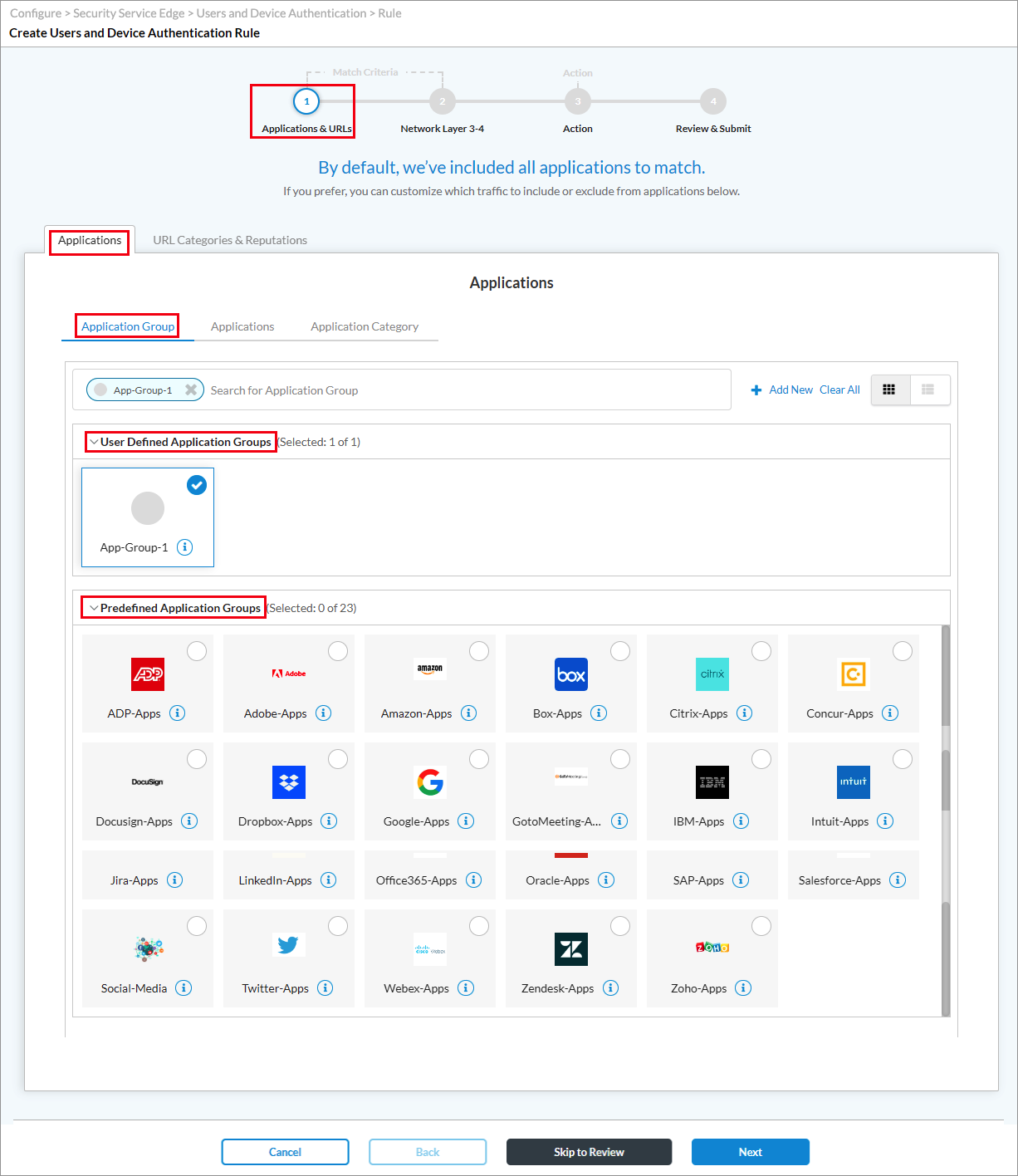View details of the Zoho-Apps group

tap(741, 988)
